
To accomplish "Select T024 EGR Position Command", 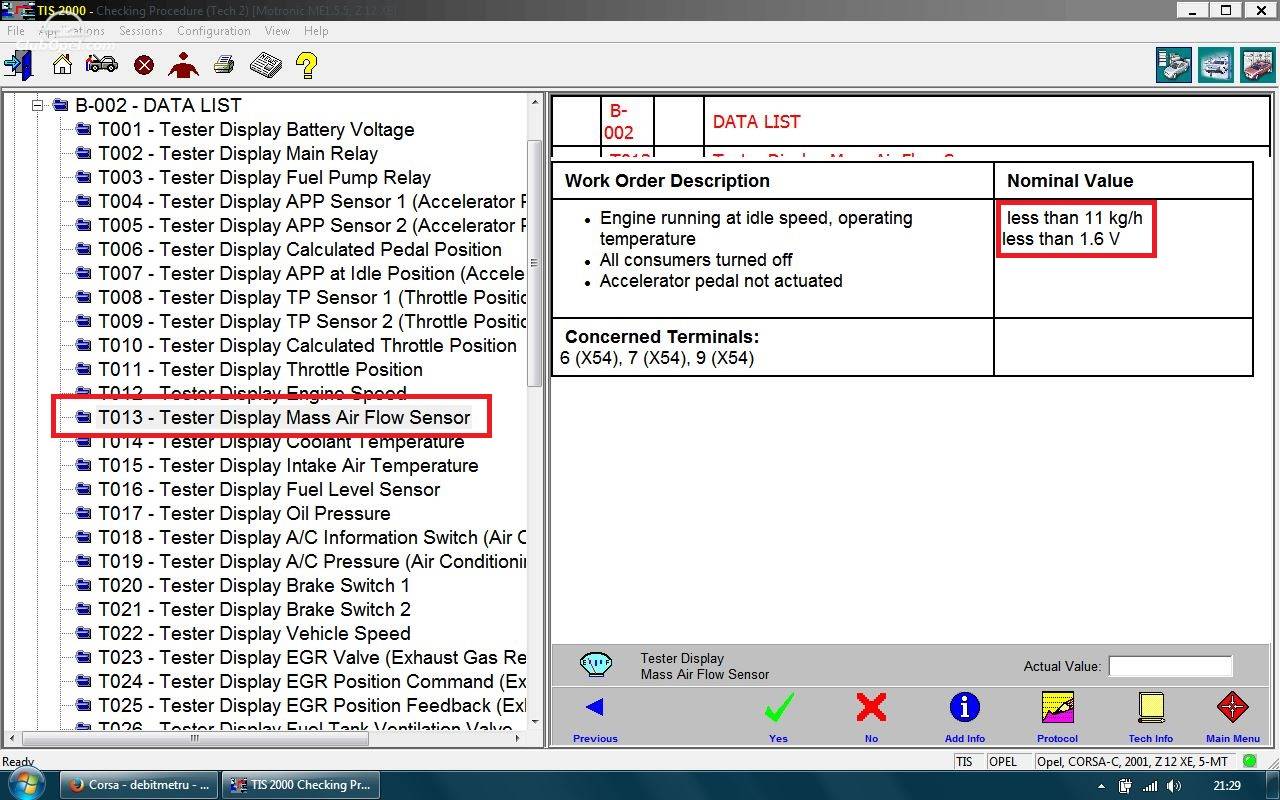I will 312,681.
